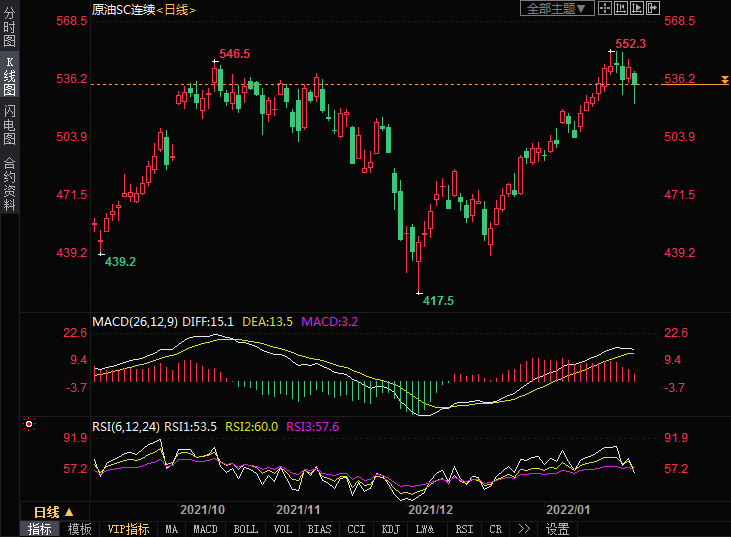
Task: Click the chart replay play icon
Action: [636, 8]
